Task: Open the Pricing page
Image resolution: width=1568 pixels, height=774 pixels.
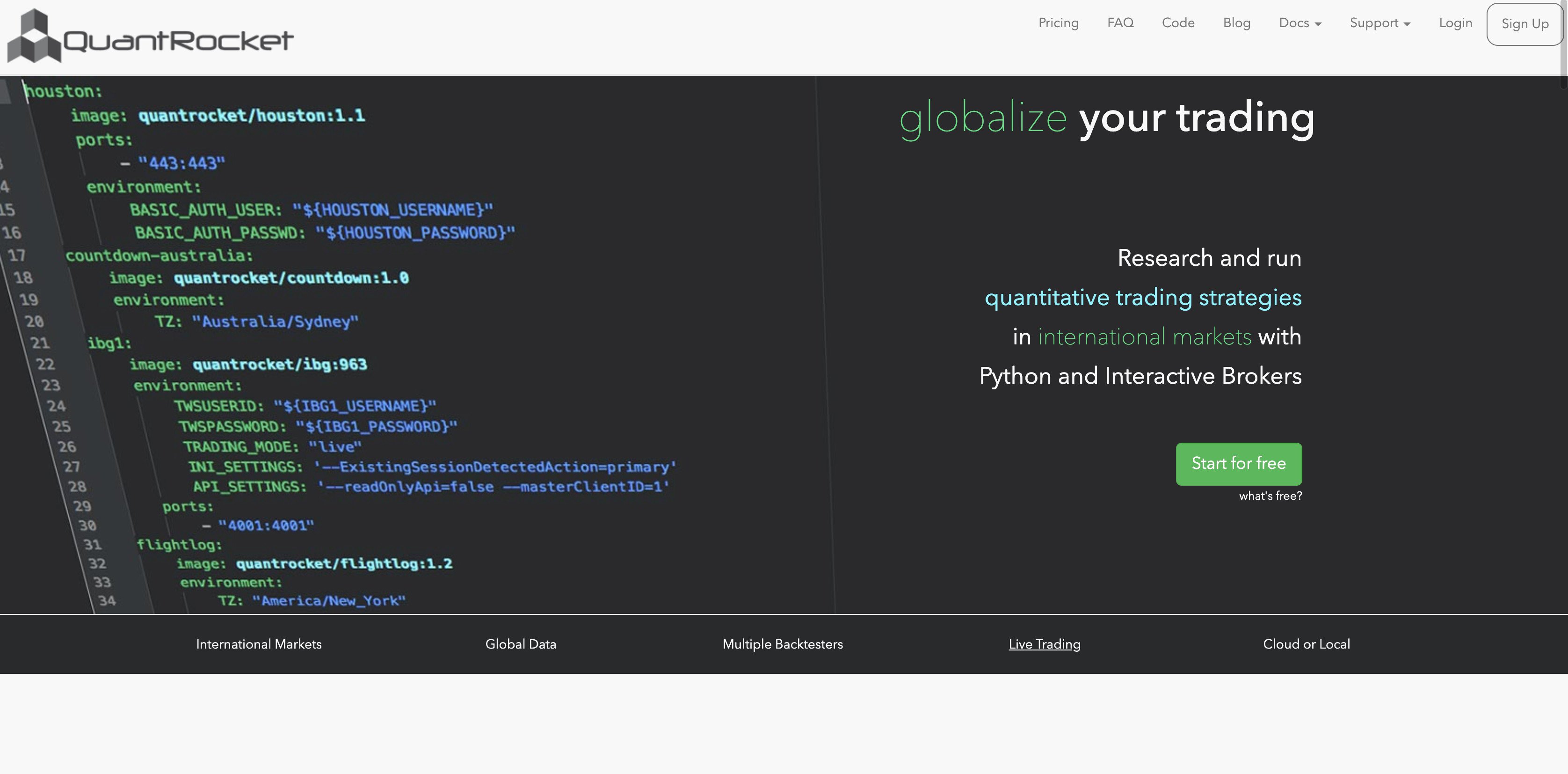Action: click(x=1058, y=23)
